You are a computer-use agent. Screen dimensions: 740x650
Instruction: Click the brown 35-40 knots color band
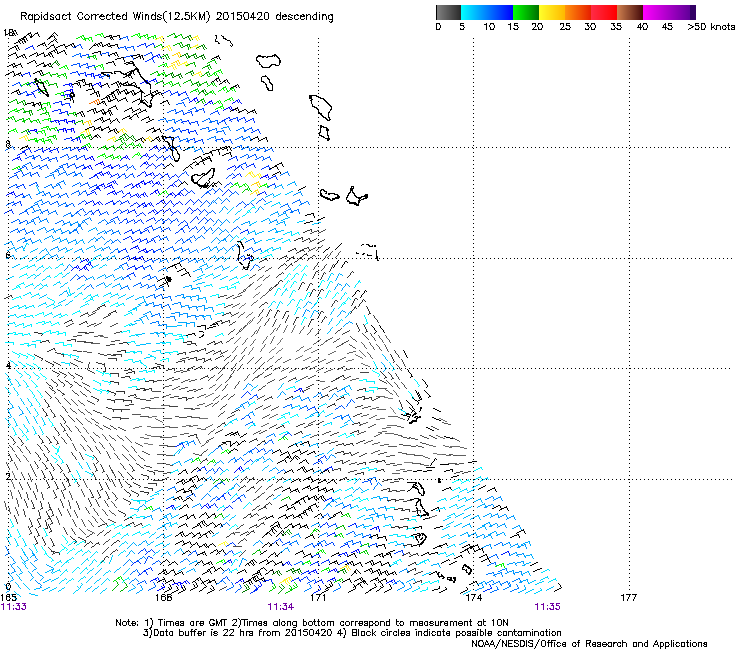coord(630,12)
